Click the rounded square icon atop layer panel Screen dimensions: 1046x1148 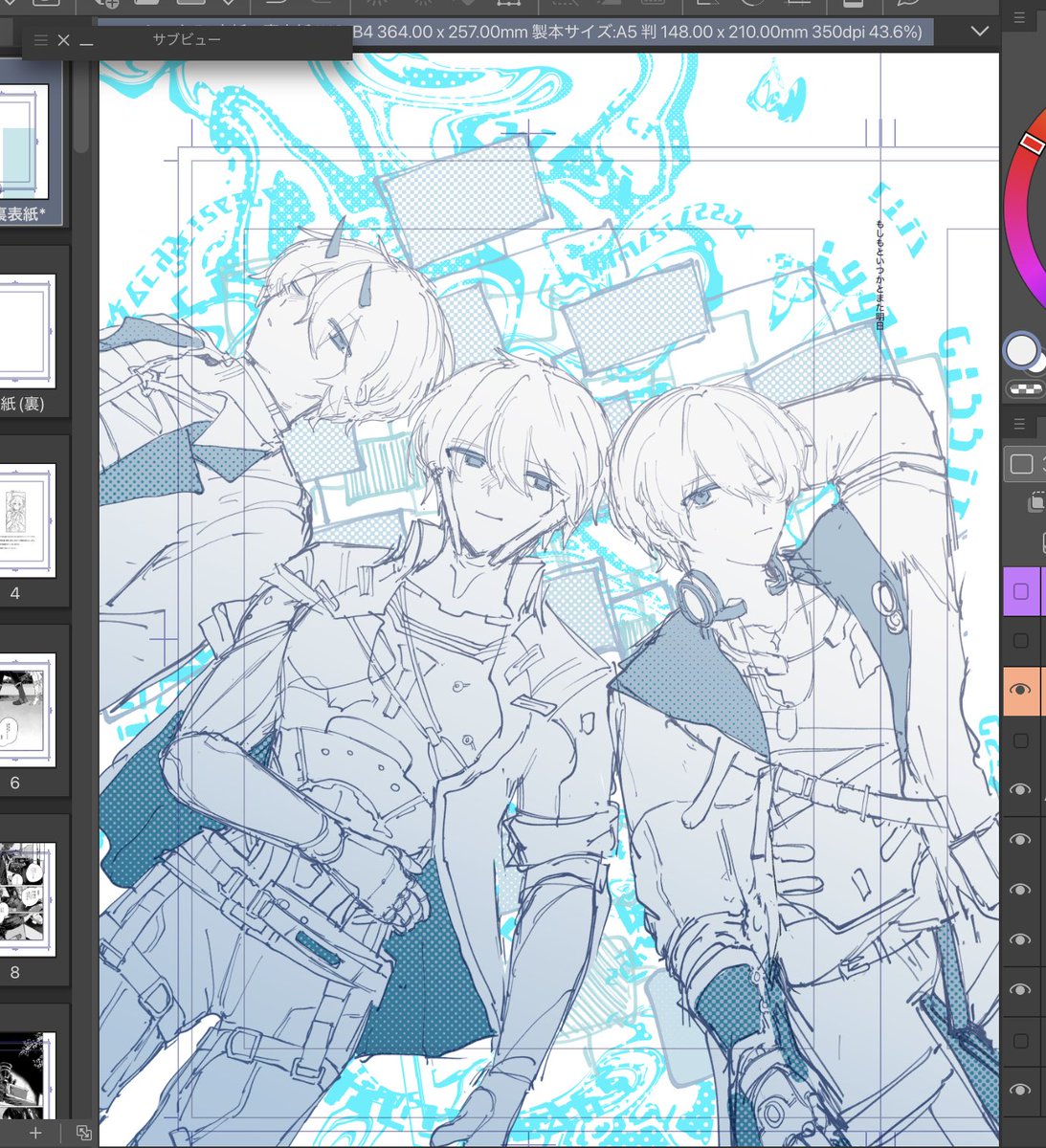pyautogui.click(x=1021, y=464)
